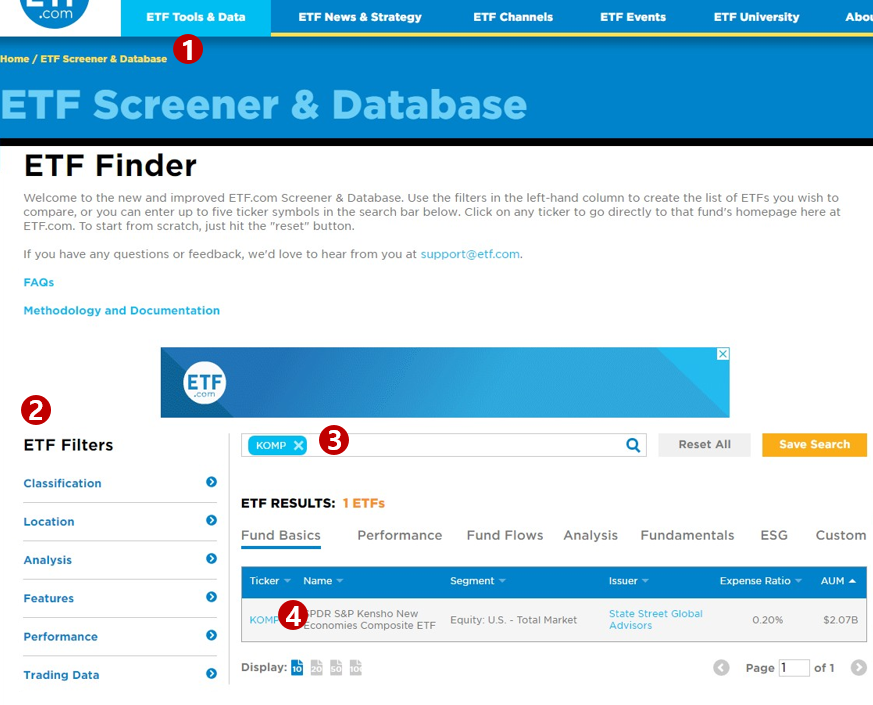This screenshot has height=705, width=873.
Task: Display 50 results per page
Action: 336,667
